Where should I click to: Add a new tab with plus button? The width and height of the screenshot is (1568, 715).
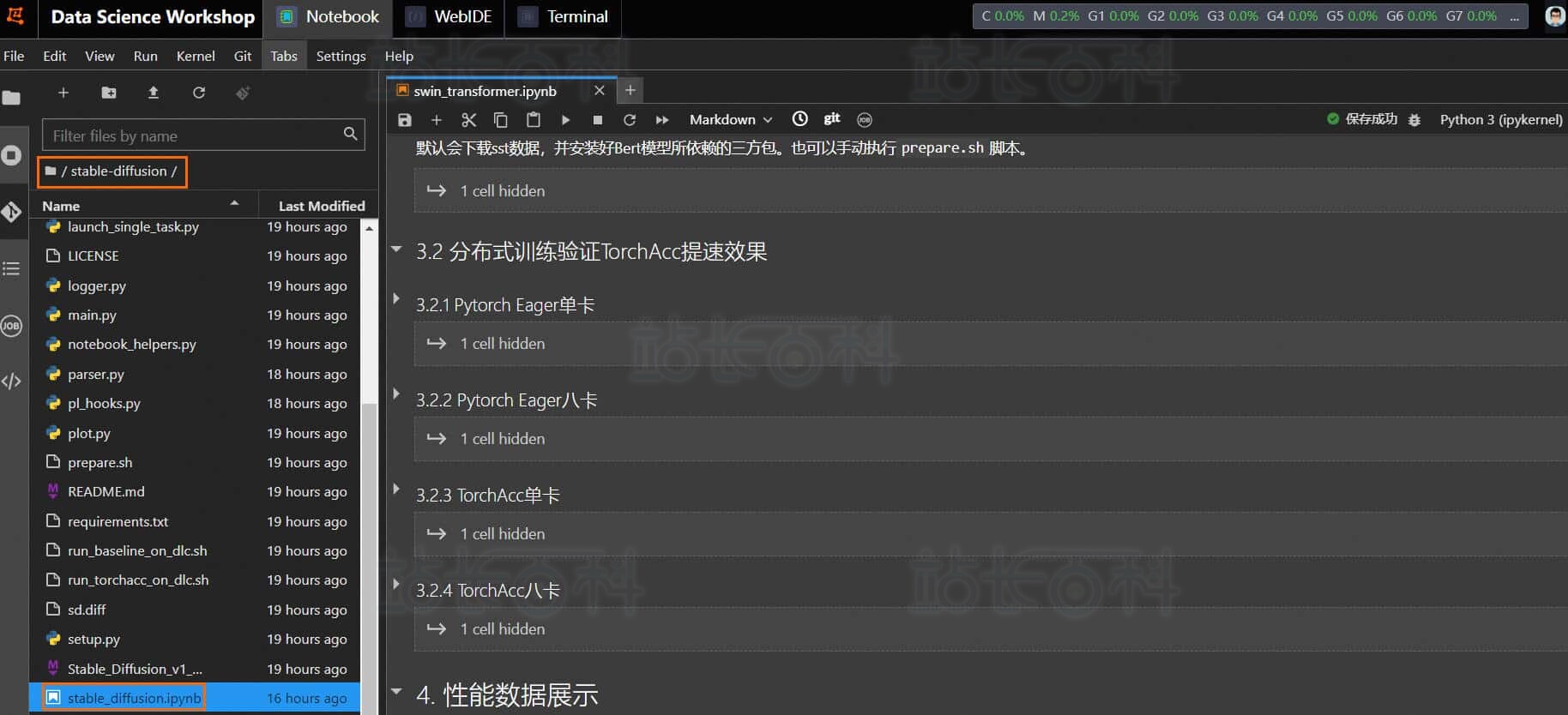[x=630, y=90]
